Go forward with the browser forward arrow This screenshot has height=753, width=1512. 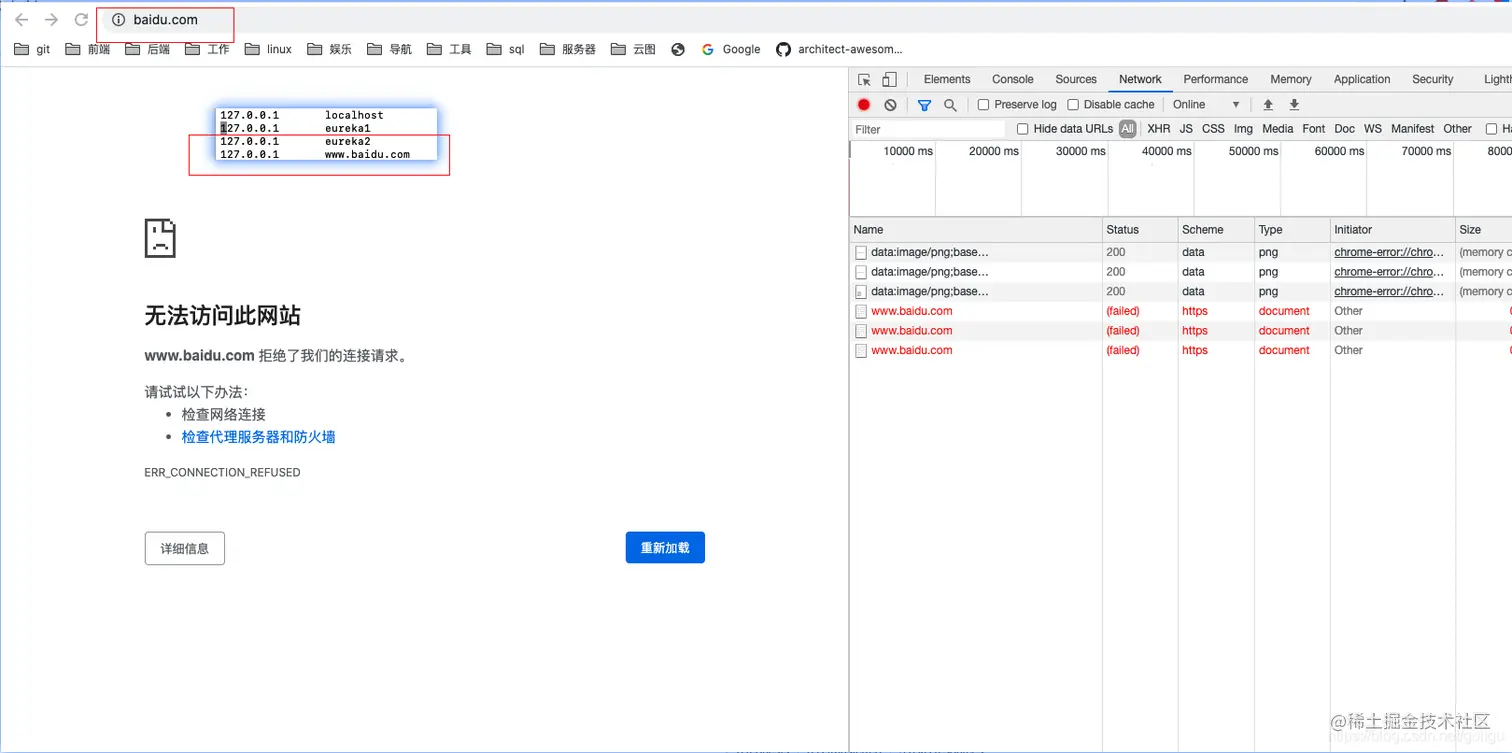(x=51, y=20)
